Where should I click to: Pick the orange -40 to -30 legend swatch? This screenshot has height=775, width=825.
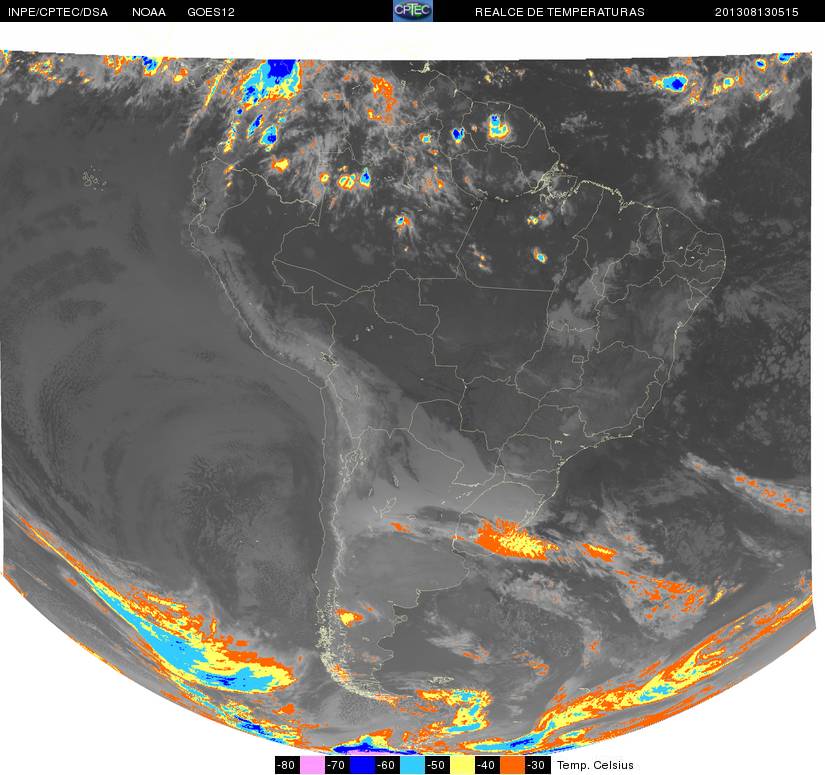tap(513, 765)
